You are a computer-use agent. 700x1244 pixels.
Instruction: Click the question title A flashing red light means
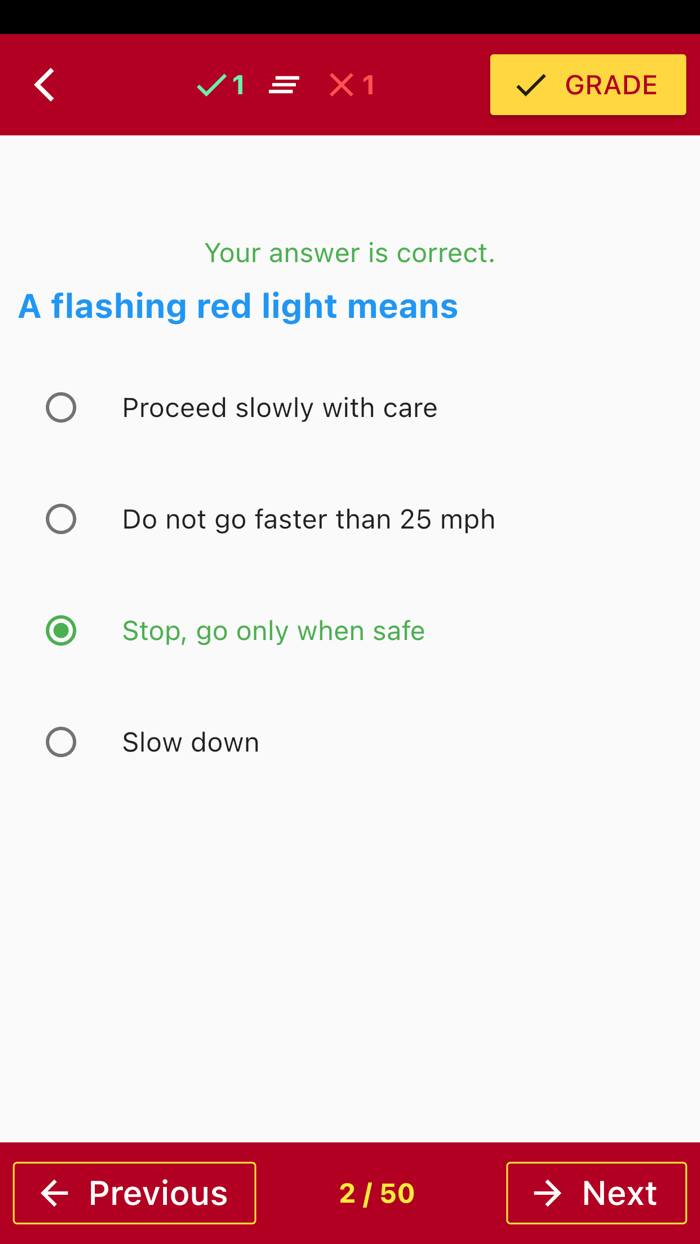(237, 306)
